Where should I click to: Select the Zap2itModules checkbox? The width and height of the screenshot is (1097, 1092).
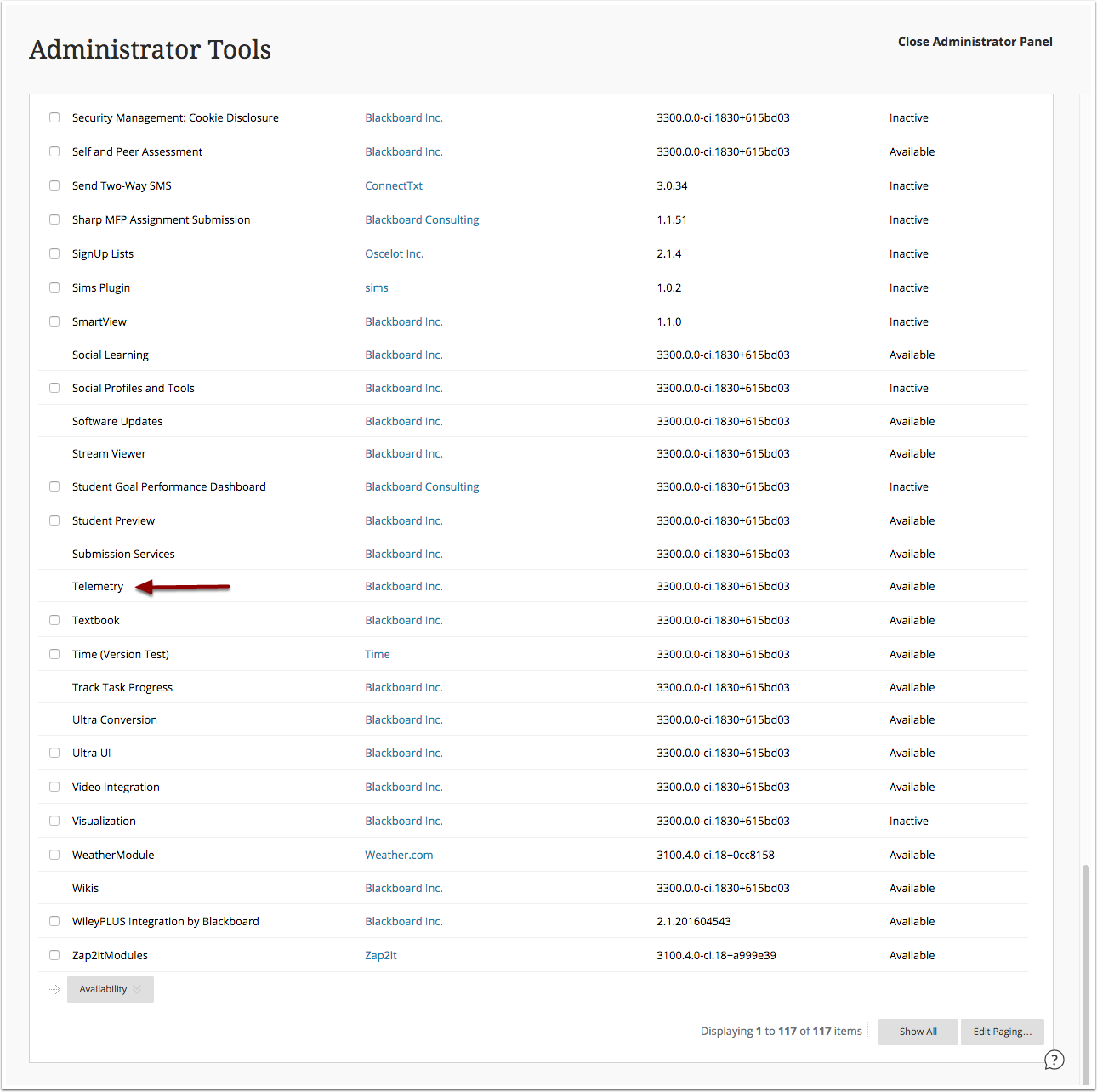(54, 955)
